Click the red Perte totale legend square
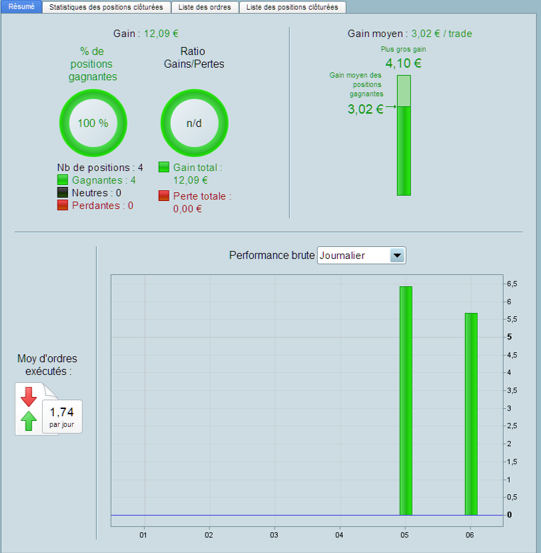541x553 pixels. pyautogui.click(x=164, y=196)
